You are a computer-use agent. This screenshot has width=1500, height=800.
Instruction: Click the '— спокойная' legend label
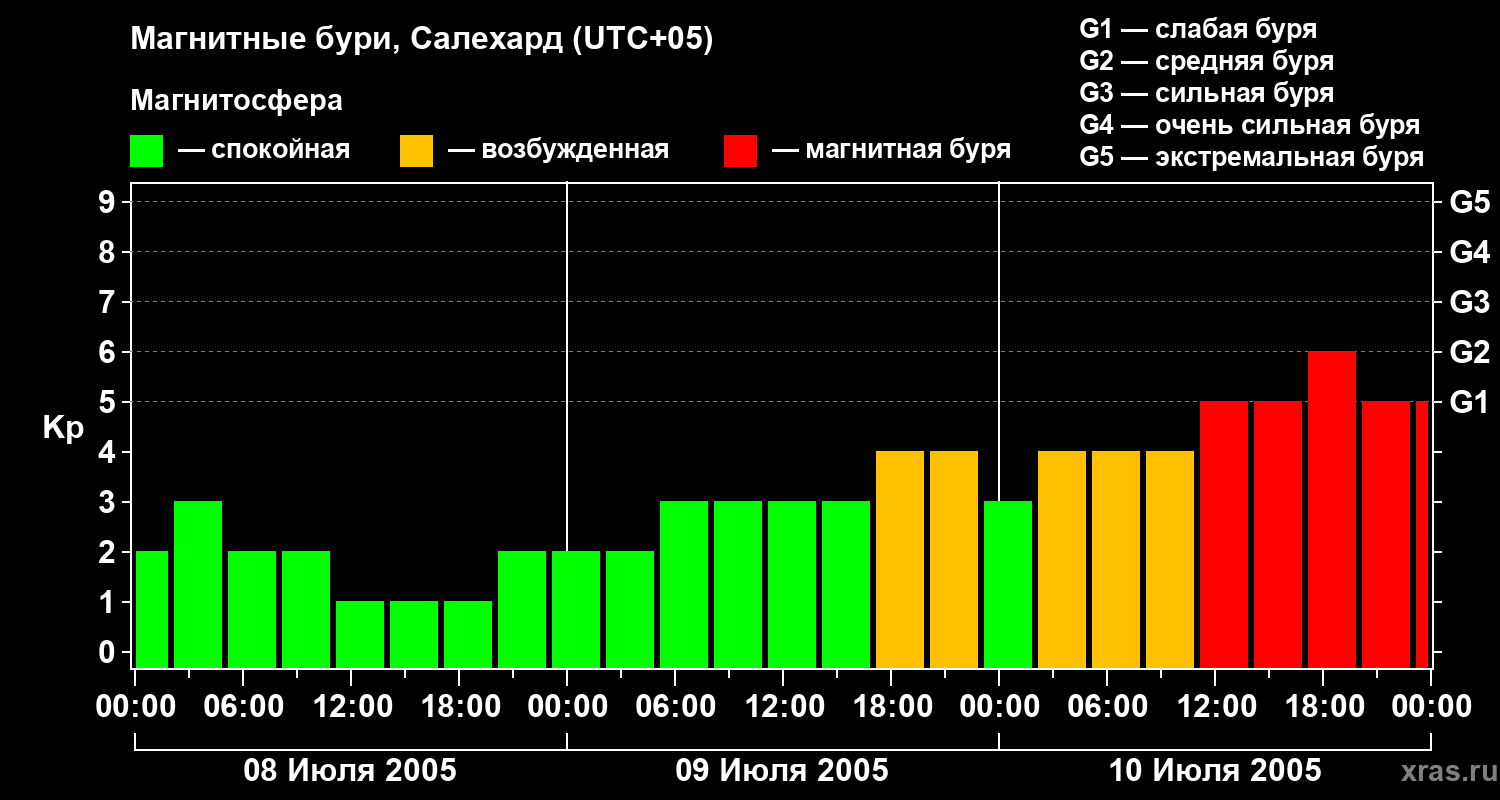[264, 150]
